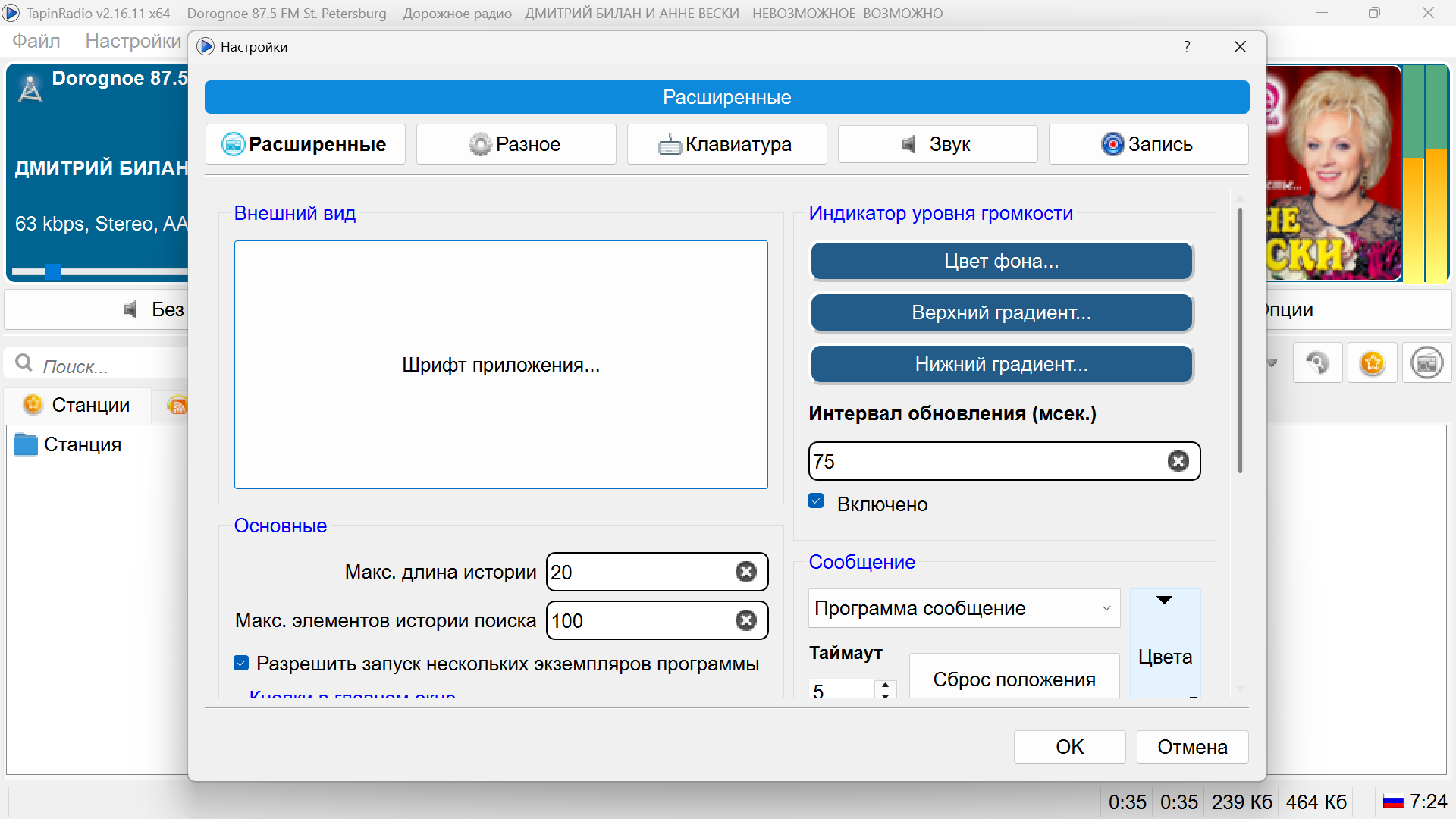1456x819 pixels.
Task: Uncheck the Включено checkbox
Action: click(817, 501)
